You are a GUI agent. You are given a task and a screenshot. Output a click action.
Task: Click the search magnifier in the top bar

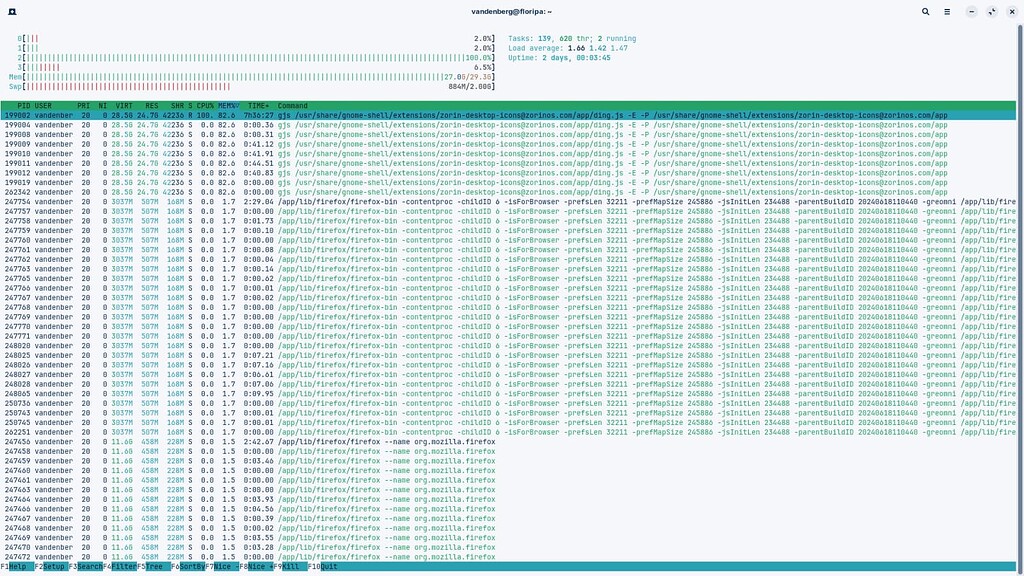(925, 11)
